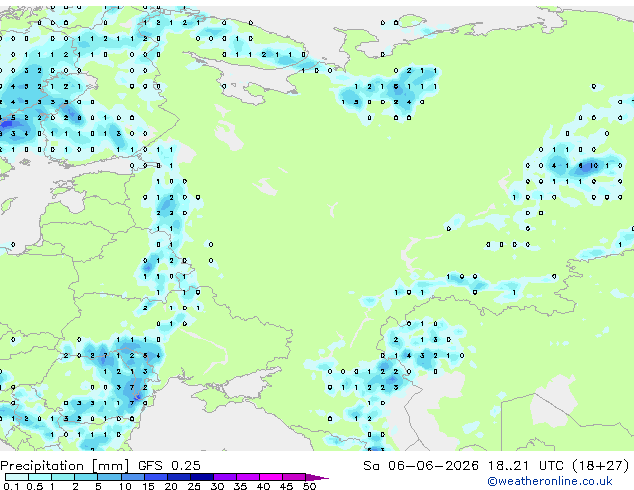The width and height of the screenshot is (634, 490).
Task: Click the '10' precipitation value on the map
Action: [x=594, y=165]
